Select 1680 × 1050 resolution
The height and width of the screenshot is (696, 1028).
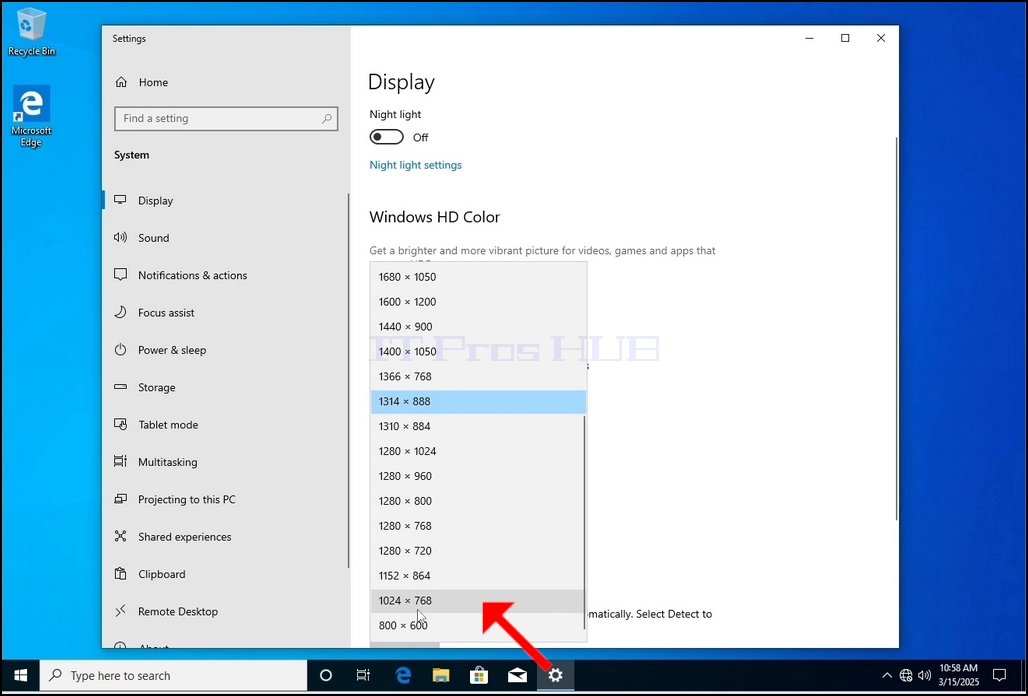tap(478, 277)
